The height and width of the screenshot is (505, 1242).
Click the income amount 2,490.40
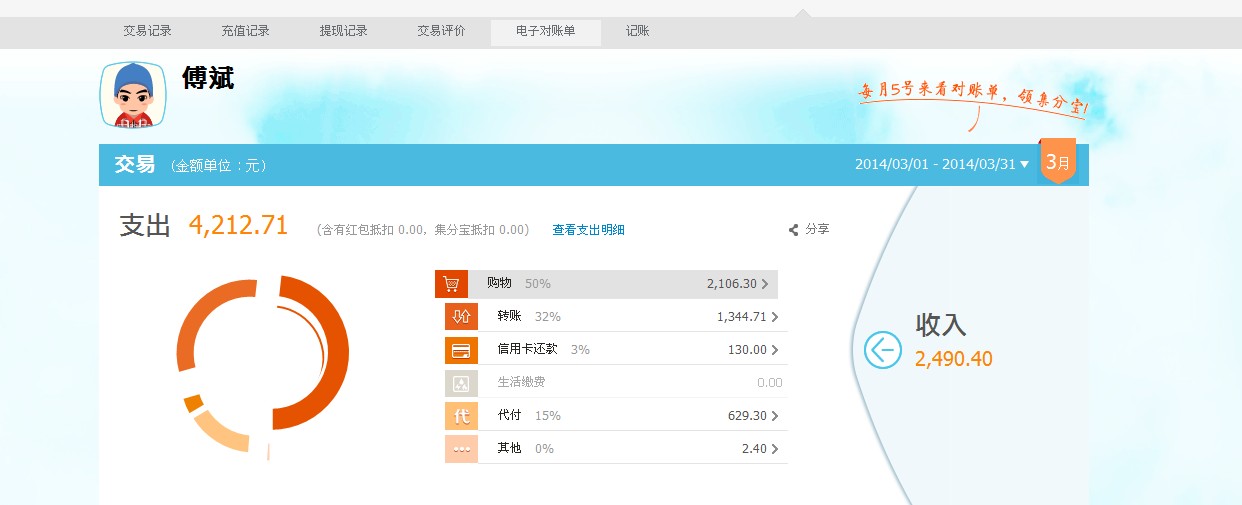pos(954,359)
